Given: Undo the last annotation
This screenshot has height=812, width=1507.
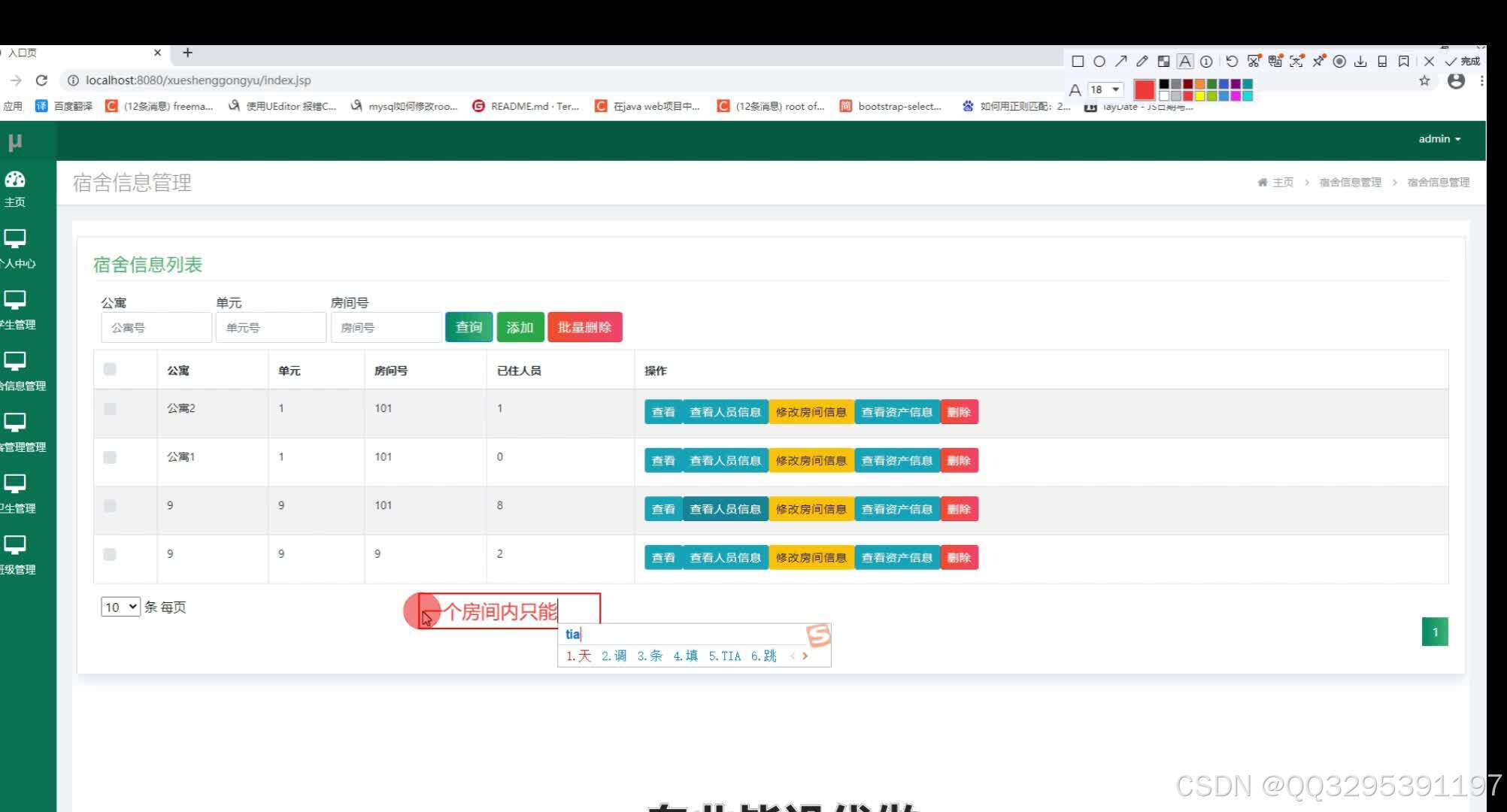Looking at the screenshot, I should click(1232, 62).
